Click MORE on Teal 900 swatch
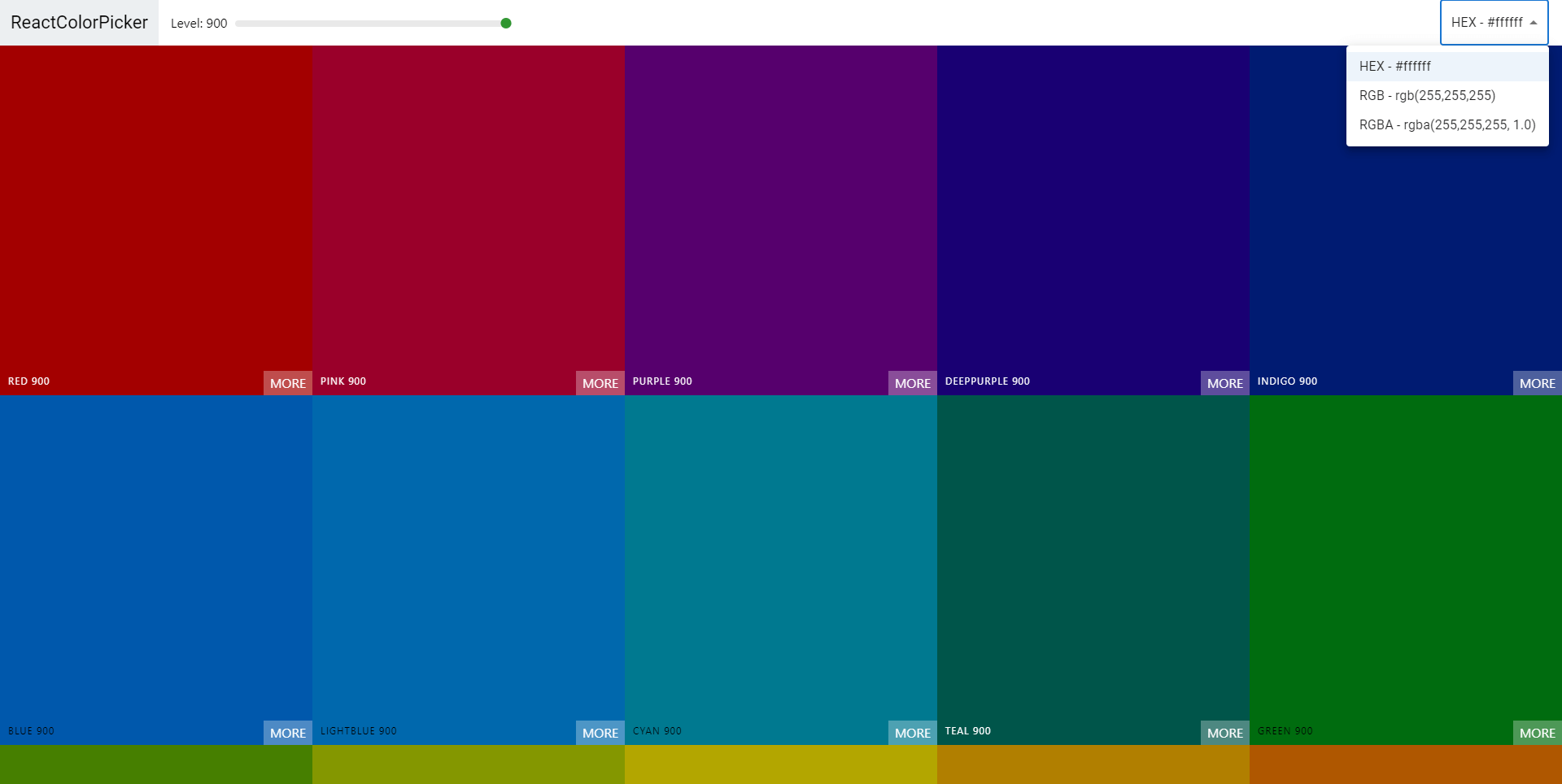Screen dimensions: 1562x784 pyautogui.click(x=1225, y=733)
